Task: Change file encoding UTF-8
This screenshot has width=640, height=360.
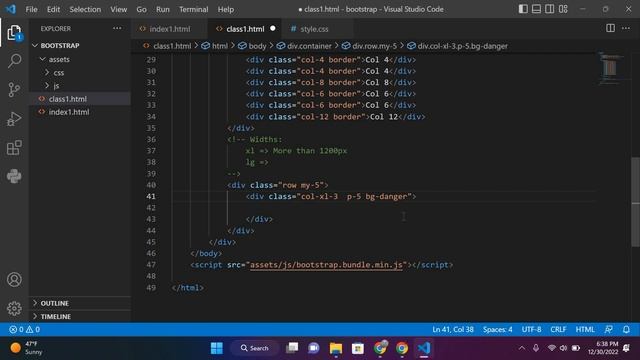Action: [x=531, y=329]
